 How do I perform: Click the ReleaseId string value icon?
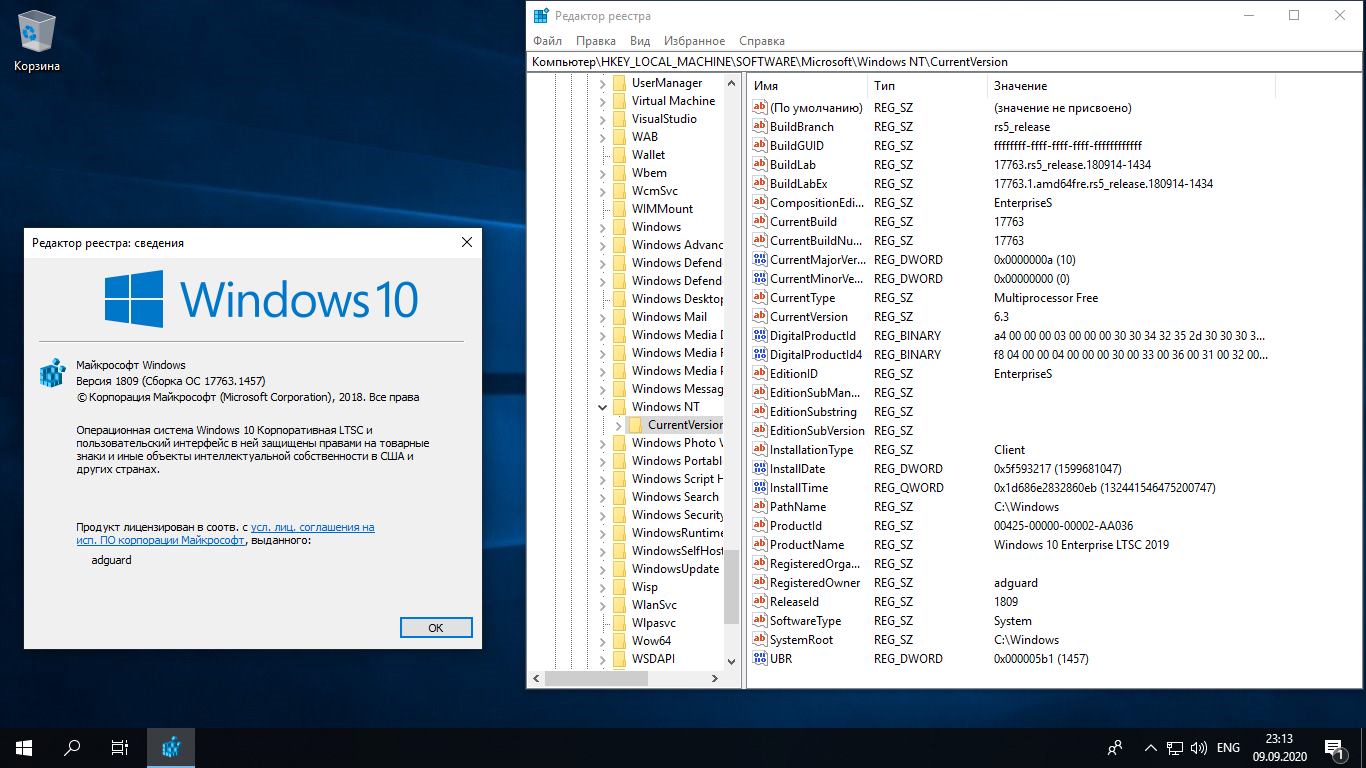point(759,602)
